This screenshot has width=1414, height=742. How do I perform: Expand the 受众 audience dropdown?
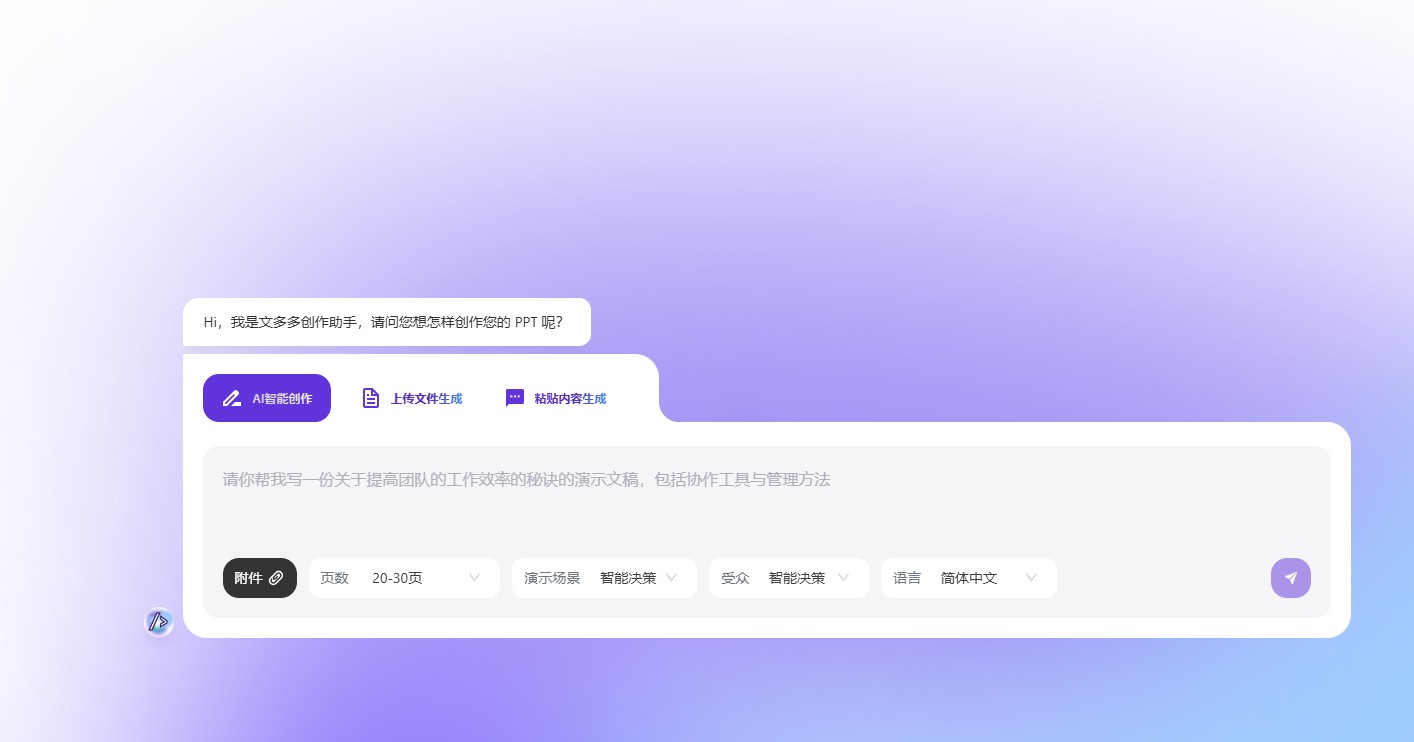843,578
